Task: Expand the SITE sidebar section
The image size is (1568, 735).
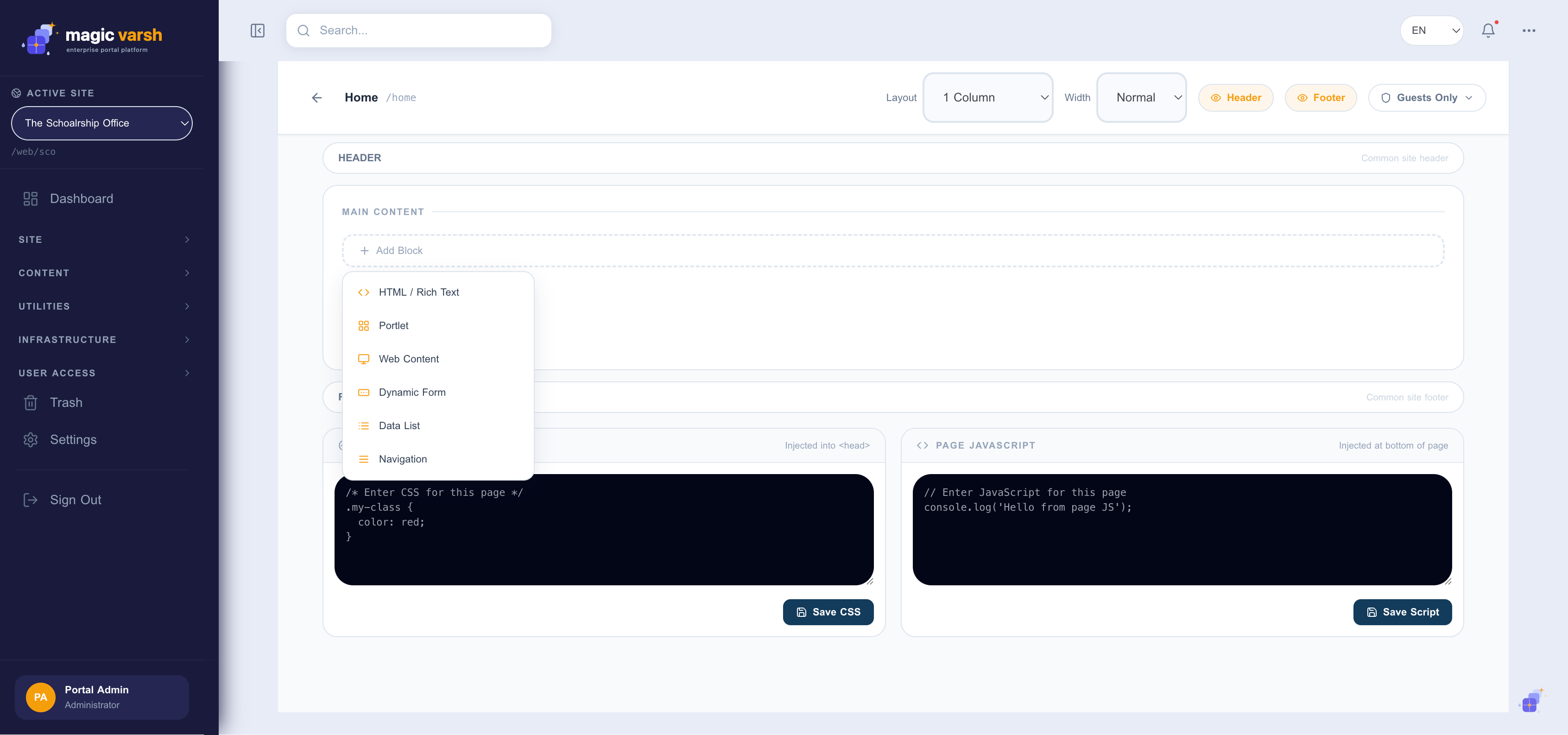Action: 103,240
